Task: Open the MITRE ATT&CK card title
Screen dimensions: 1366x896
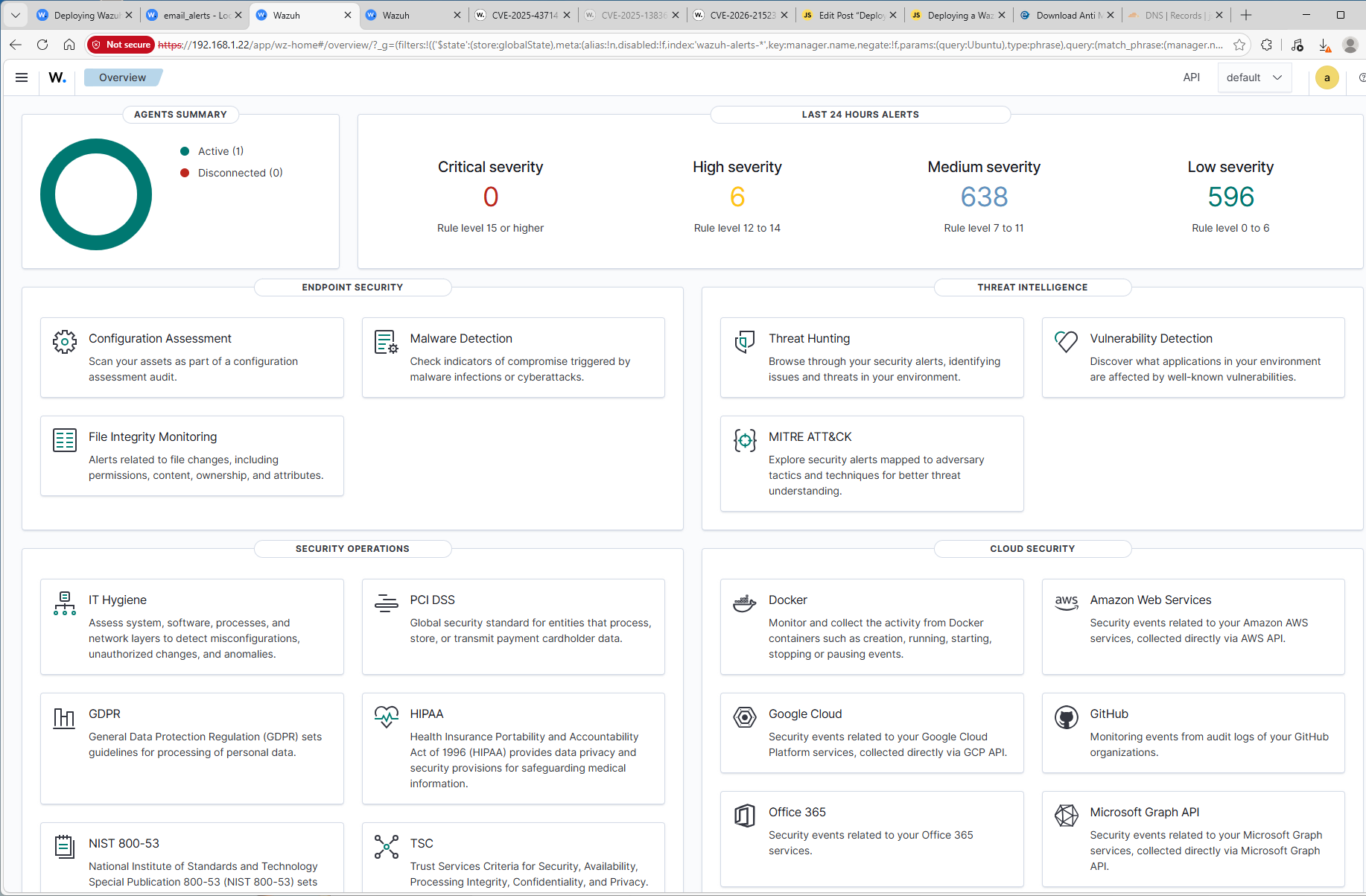Action: click(810, 437)
